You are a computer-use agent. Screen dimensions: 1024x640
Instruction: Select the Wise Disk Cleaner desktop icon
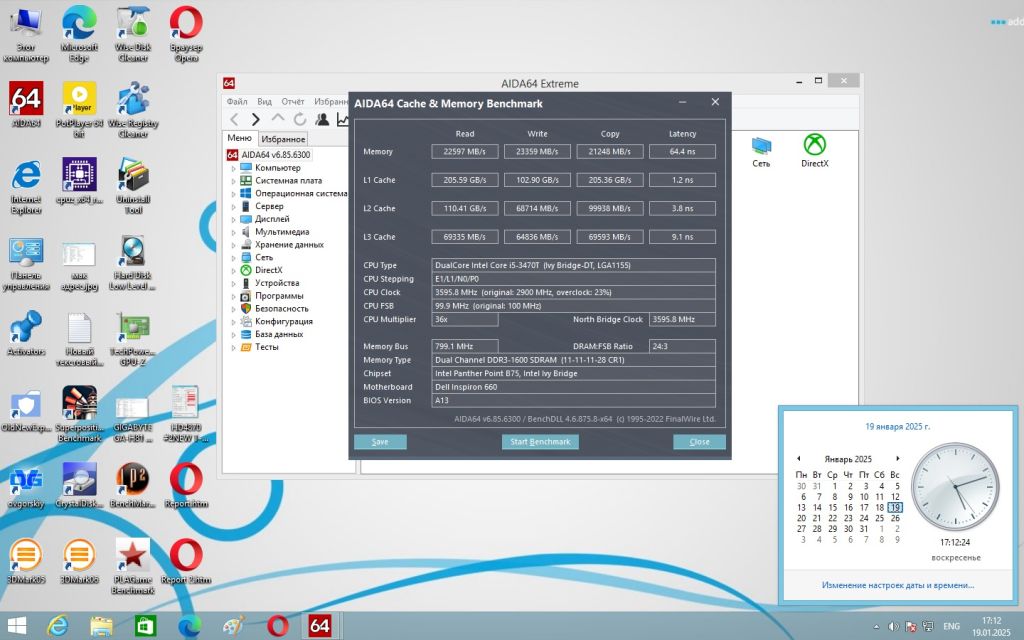[133, 34]
